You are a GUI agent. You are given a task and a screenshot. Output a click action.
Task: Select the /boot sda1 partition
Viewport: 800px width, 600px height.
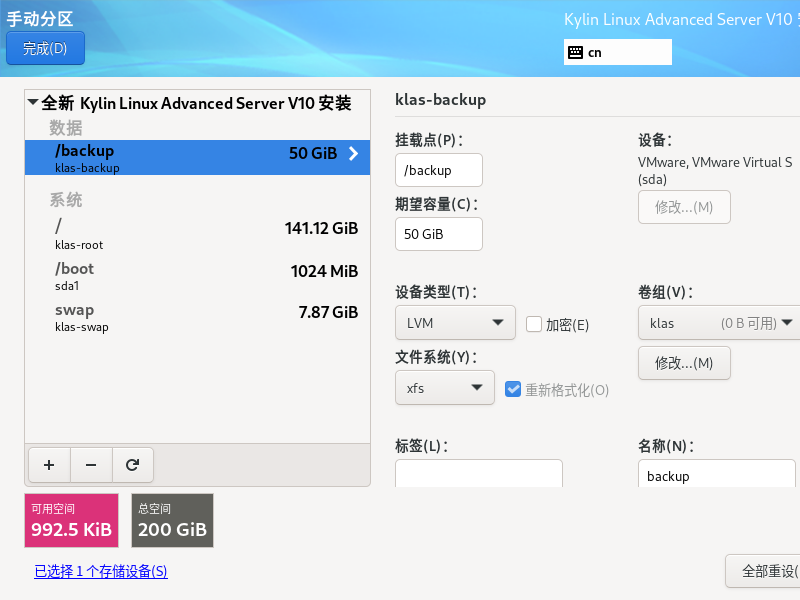195,277
